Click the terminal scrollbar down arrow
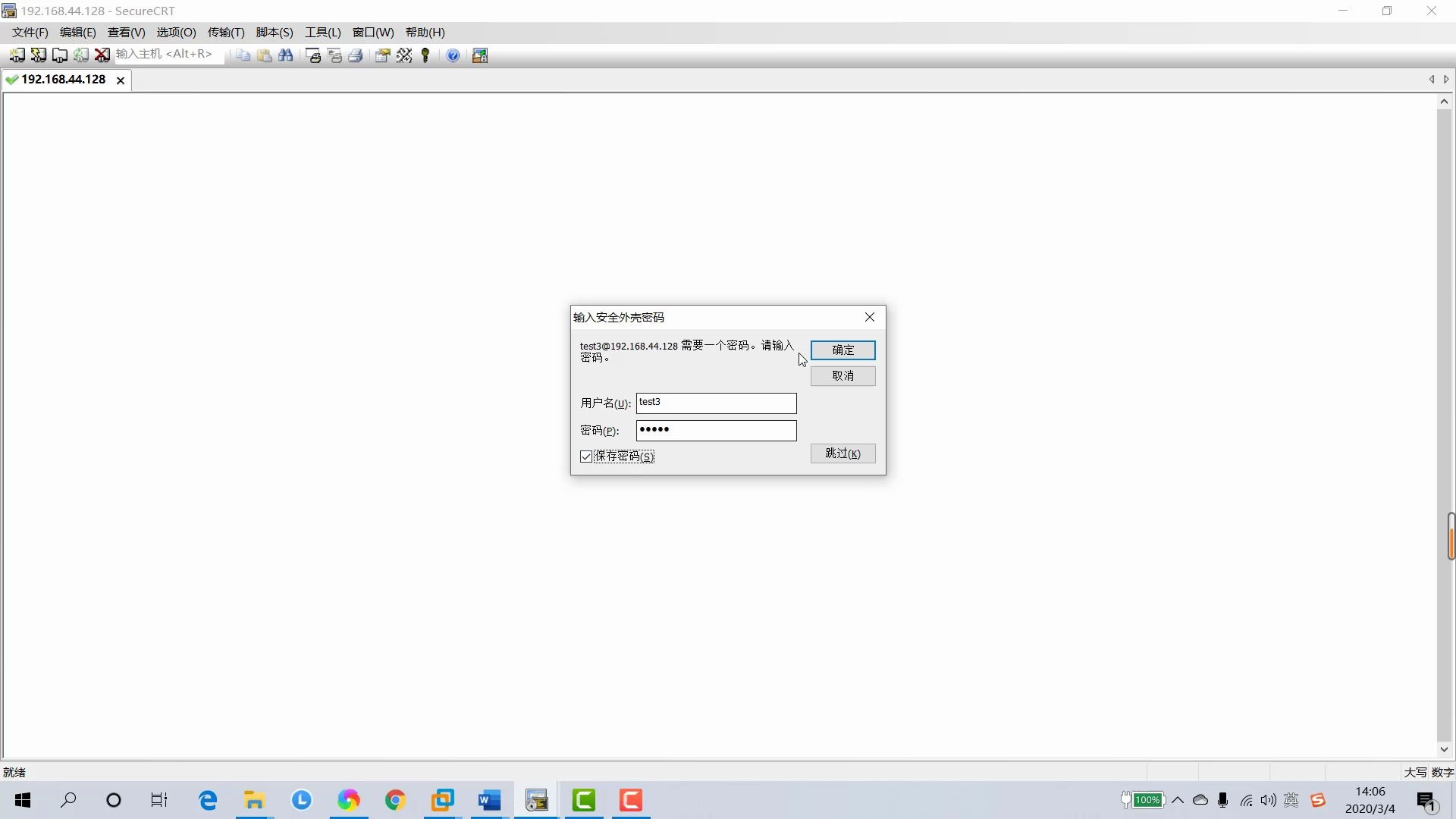This screenshot has height=819, width=1456. point(1444,749)
